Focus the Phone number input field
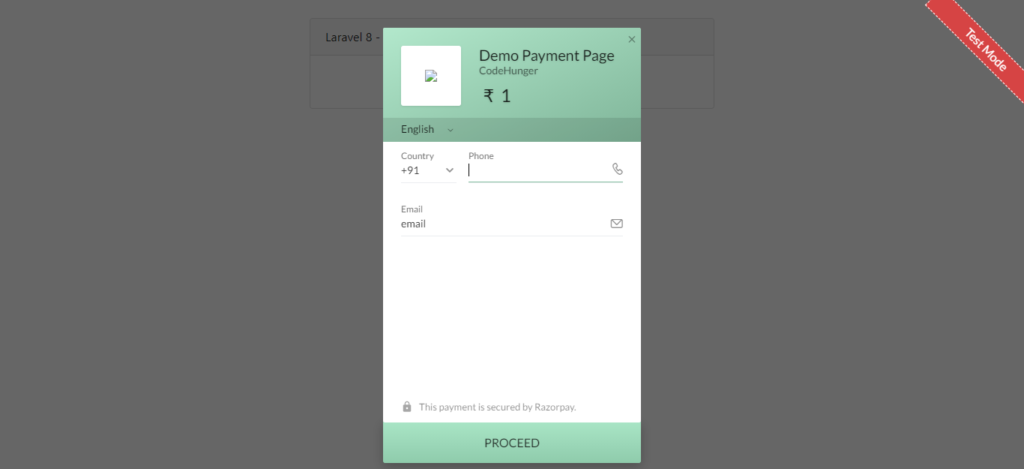Image resolution: width=1024 pixels, height=469 pixels. pos(539,170)
